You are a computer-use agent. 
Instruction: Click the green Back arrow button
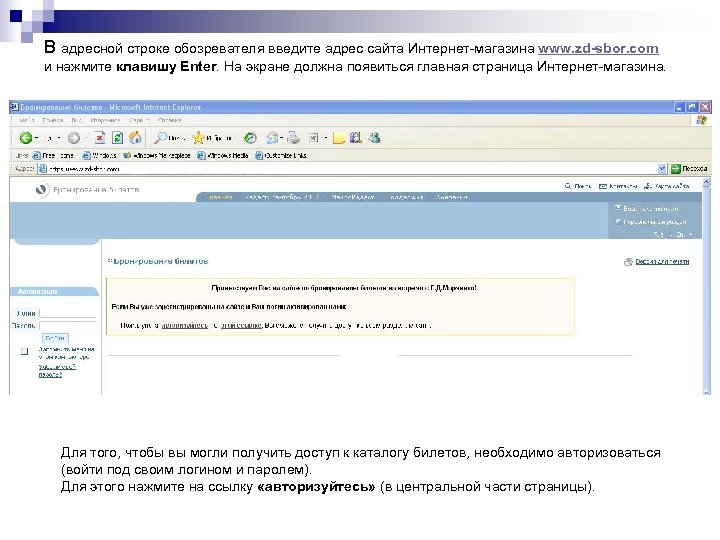pos(26,138)
